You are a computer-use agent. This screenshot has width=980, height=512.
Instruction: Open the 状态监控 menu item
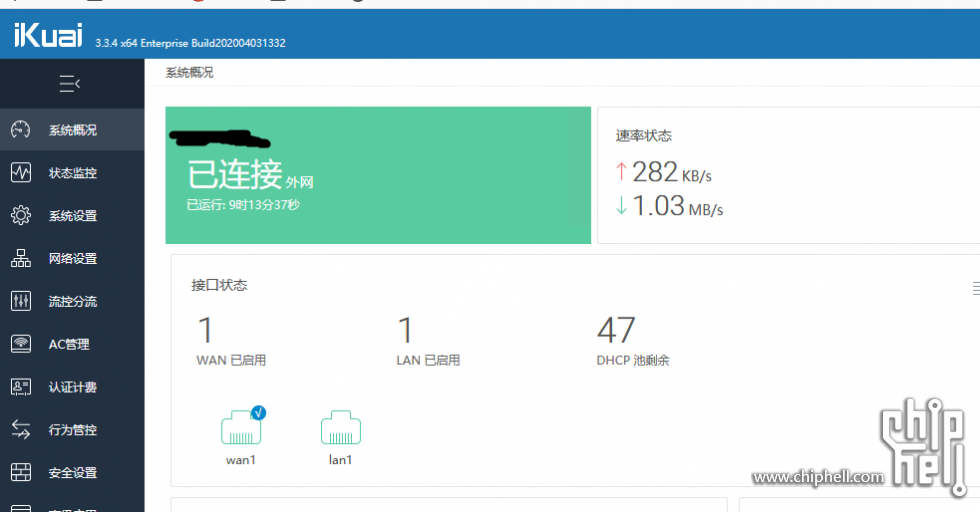coord(72,173)
